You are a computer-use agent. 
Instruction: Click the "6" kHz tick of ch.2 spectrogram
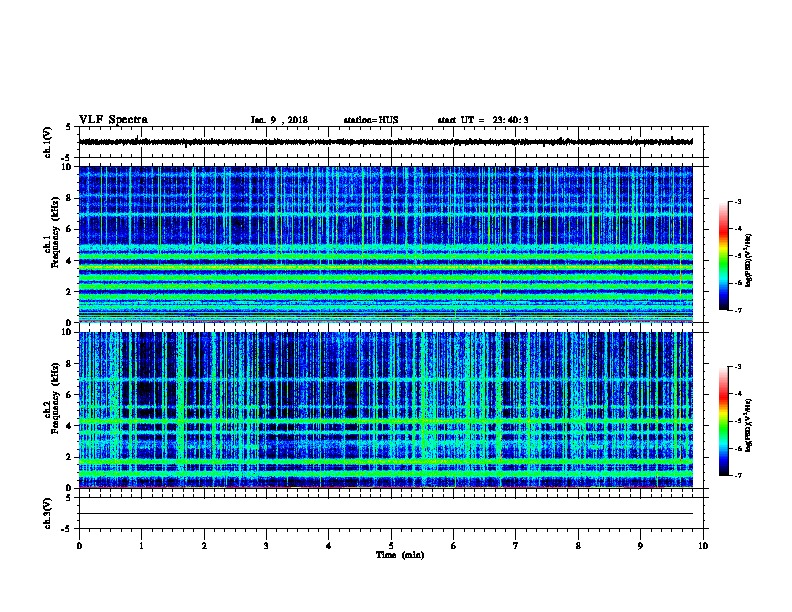pyautogui.click(x=69, y=394)
